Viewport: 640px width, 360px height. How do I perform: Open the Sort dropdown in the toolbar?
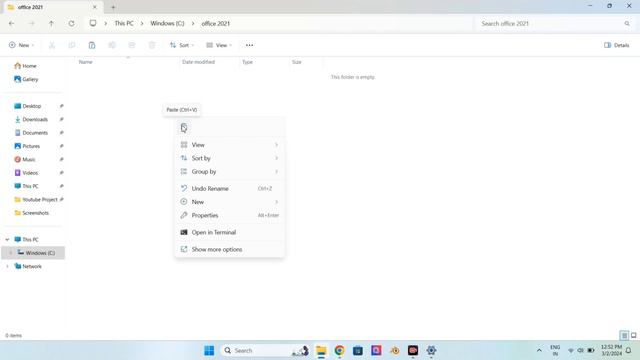pyautogui.click(x=182, y=45)
